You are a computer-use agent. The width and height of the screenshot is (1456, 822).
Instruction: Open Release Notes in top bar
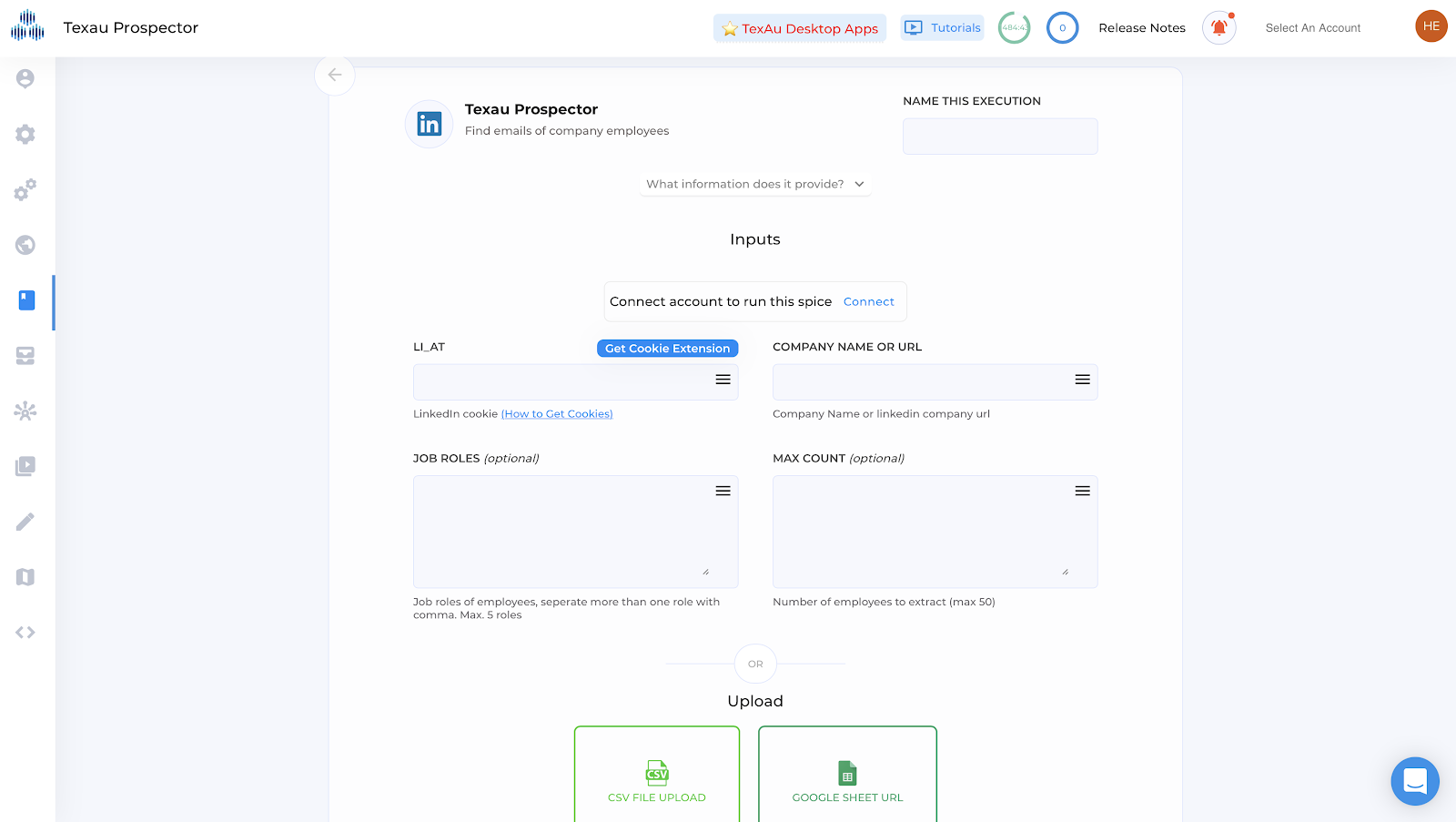click(1141, 28)
